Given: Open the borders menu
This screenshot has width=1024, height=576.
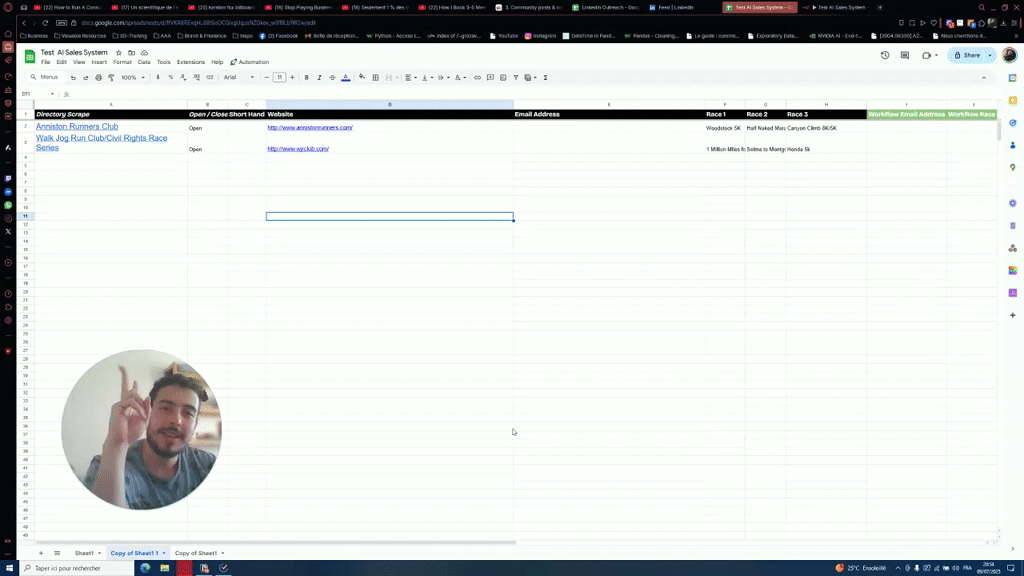Looking at the screenshot, I should (376, 78).
